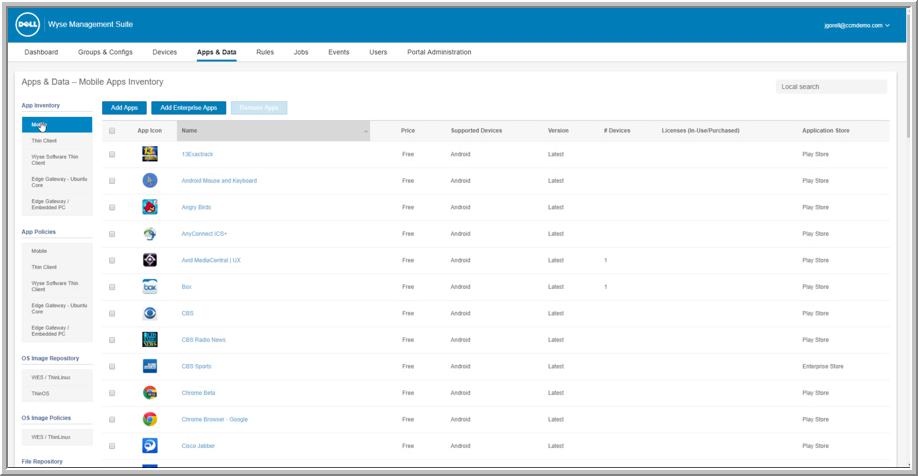Image resolution: width=918 pixels, height=476 pixels.
Task: Open the Android Mouse and Keyboard link
Action: [219, 180]
